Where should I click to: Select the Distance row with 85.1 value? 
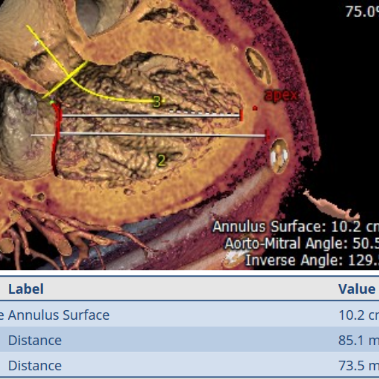click(x=189, y=340)
